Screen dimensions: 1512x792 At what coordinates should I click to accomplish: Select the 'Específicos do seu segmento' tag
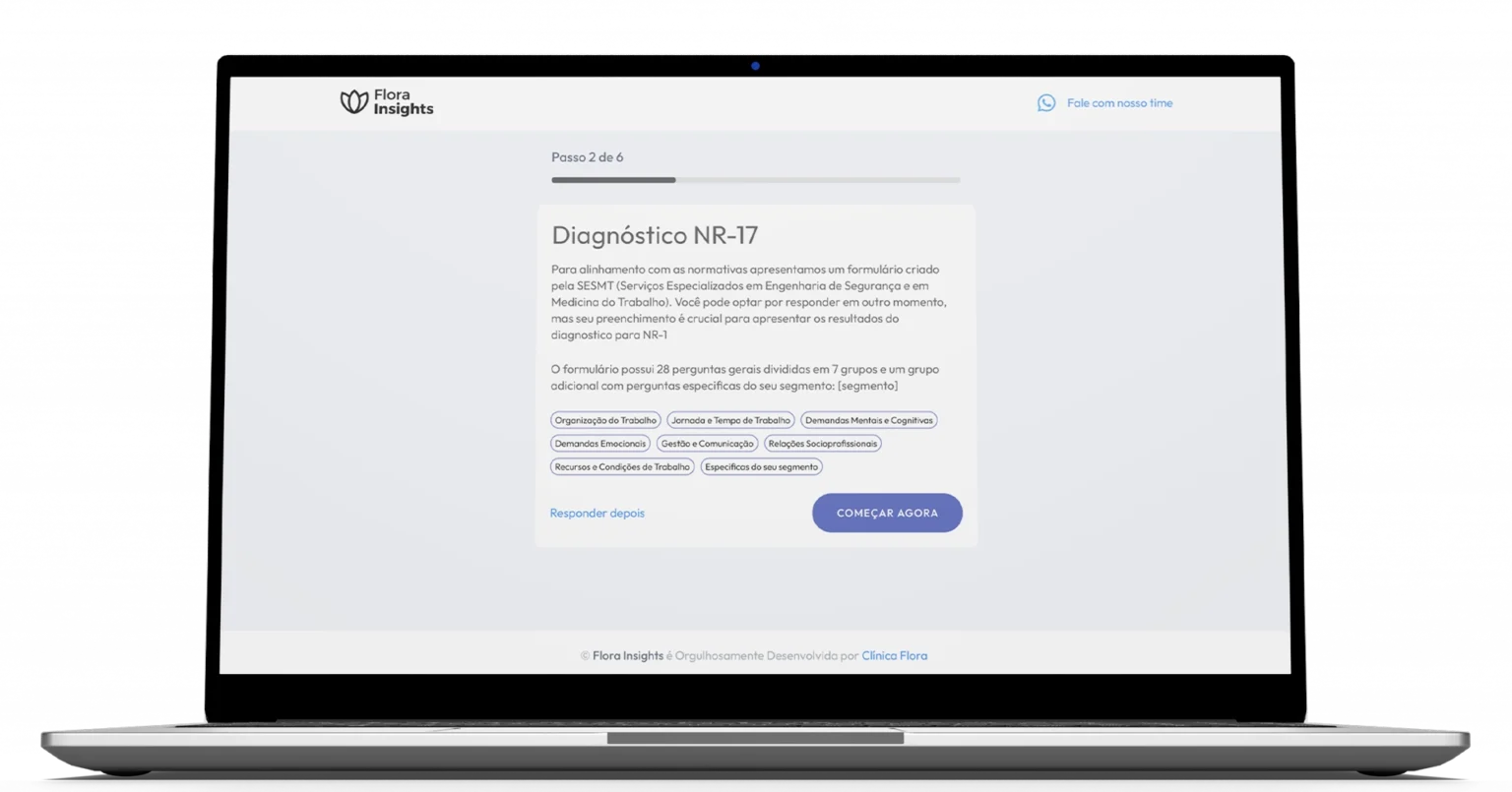click(x=761, y=467)
